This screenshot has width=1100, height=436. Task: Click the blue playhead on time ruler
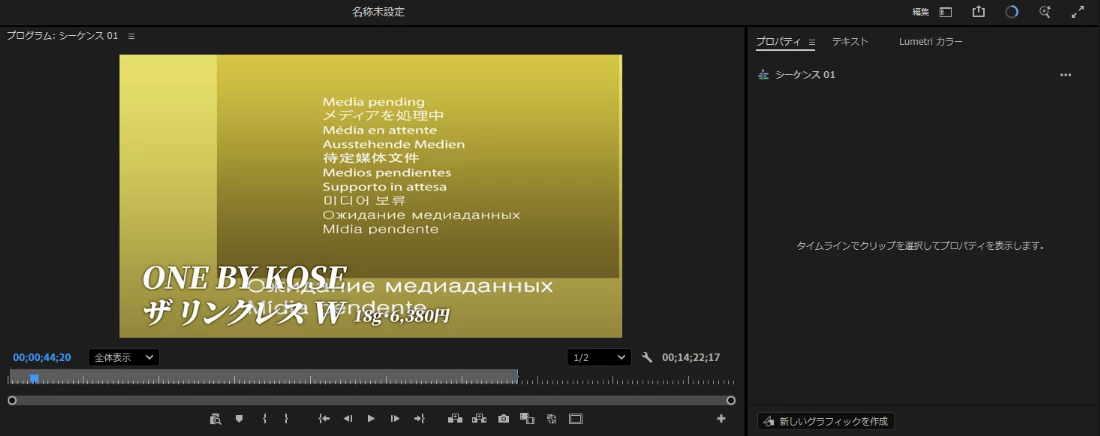coord(34,378)
